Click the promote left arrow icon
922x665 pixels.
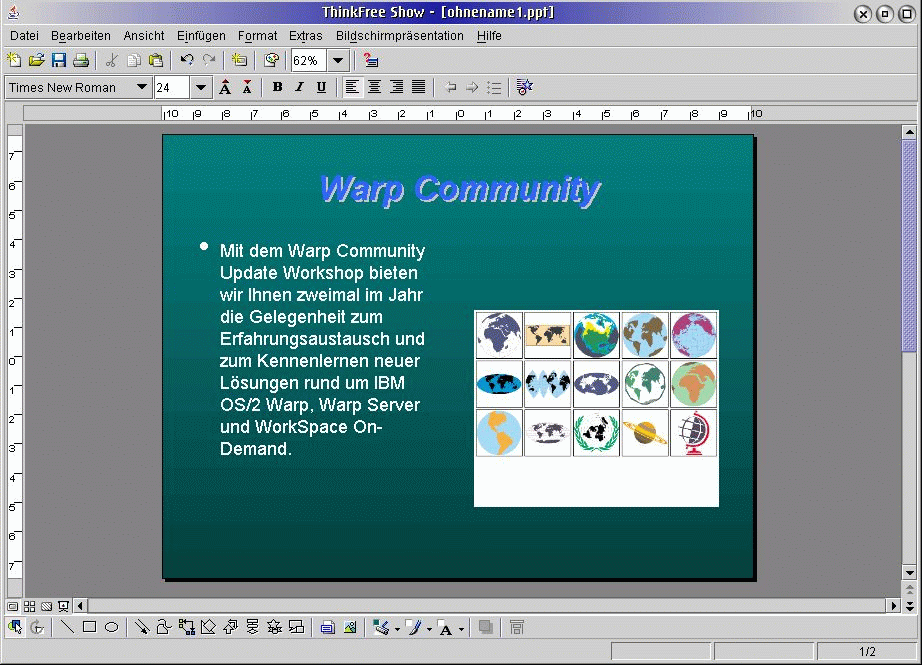point(450,88)
